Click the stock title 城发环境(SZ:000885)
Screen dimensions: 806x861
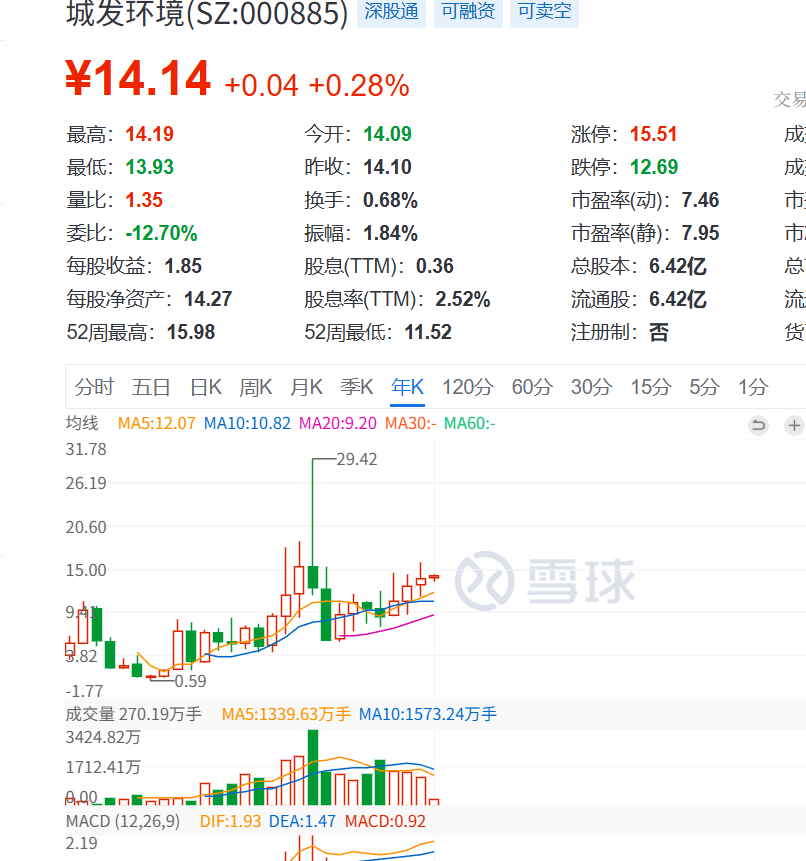click(207, 13)
